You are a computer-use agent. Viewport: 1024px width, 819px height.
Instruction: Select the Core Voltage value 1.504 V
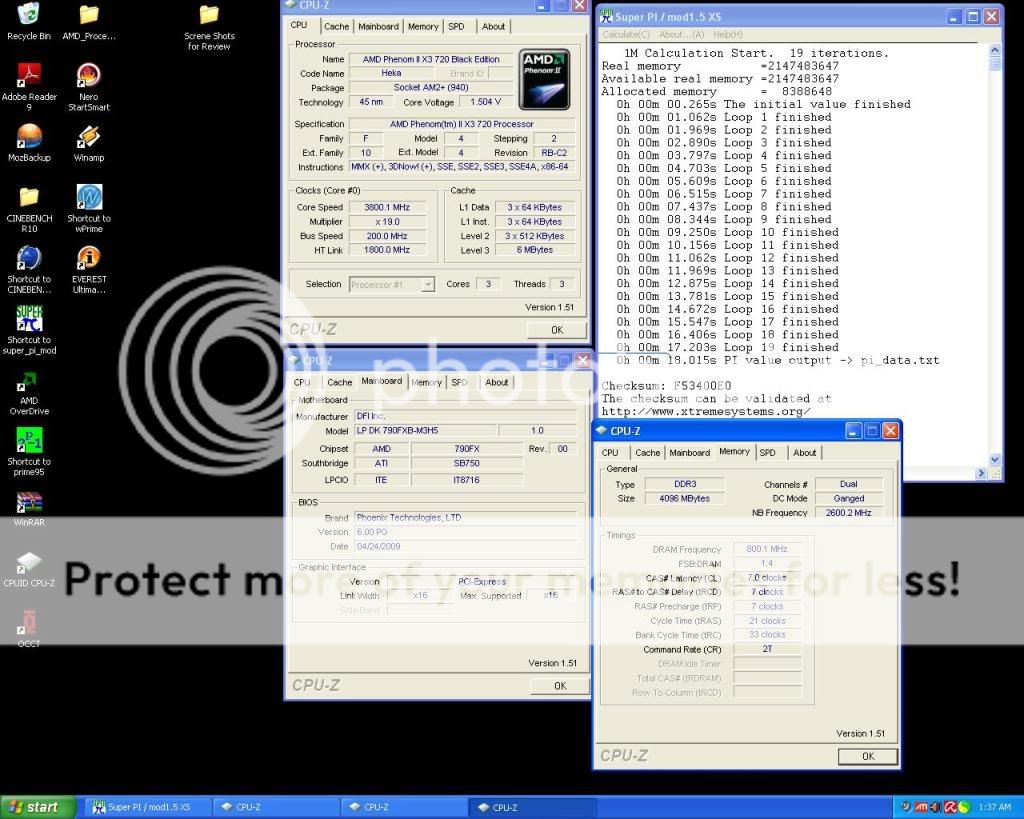pyautogui.click(x=485, y=102)
